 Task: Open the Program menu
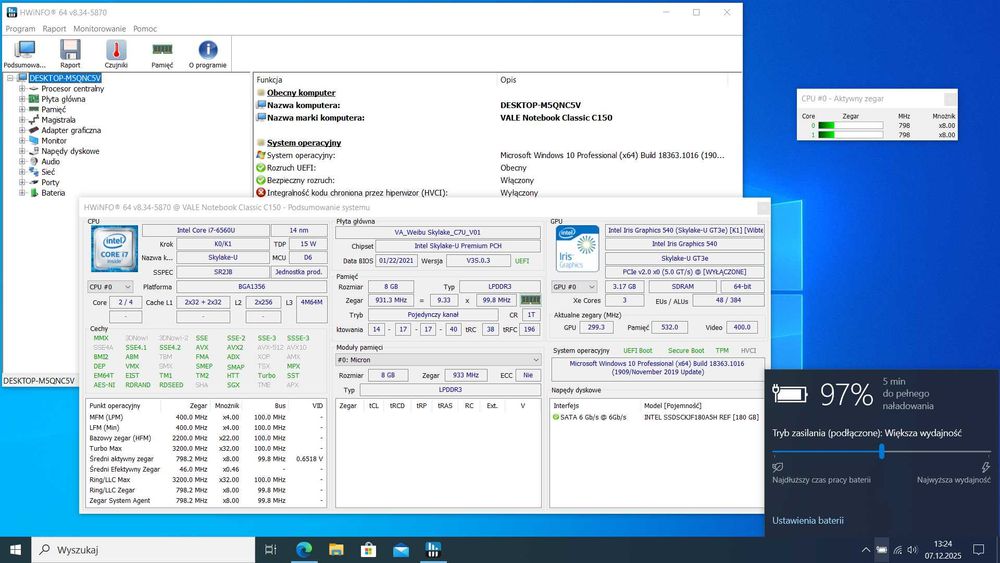(20, 29)
